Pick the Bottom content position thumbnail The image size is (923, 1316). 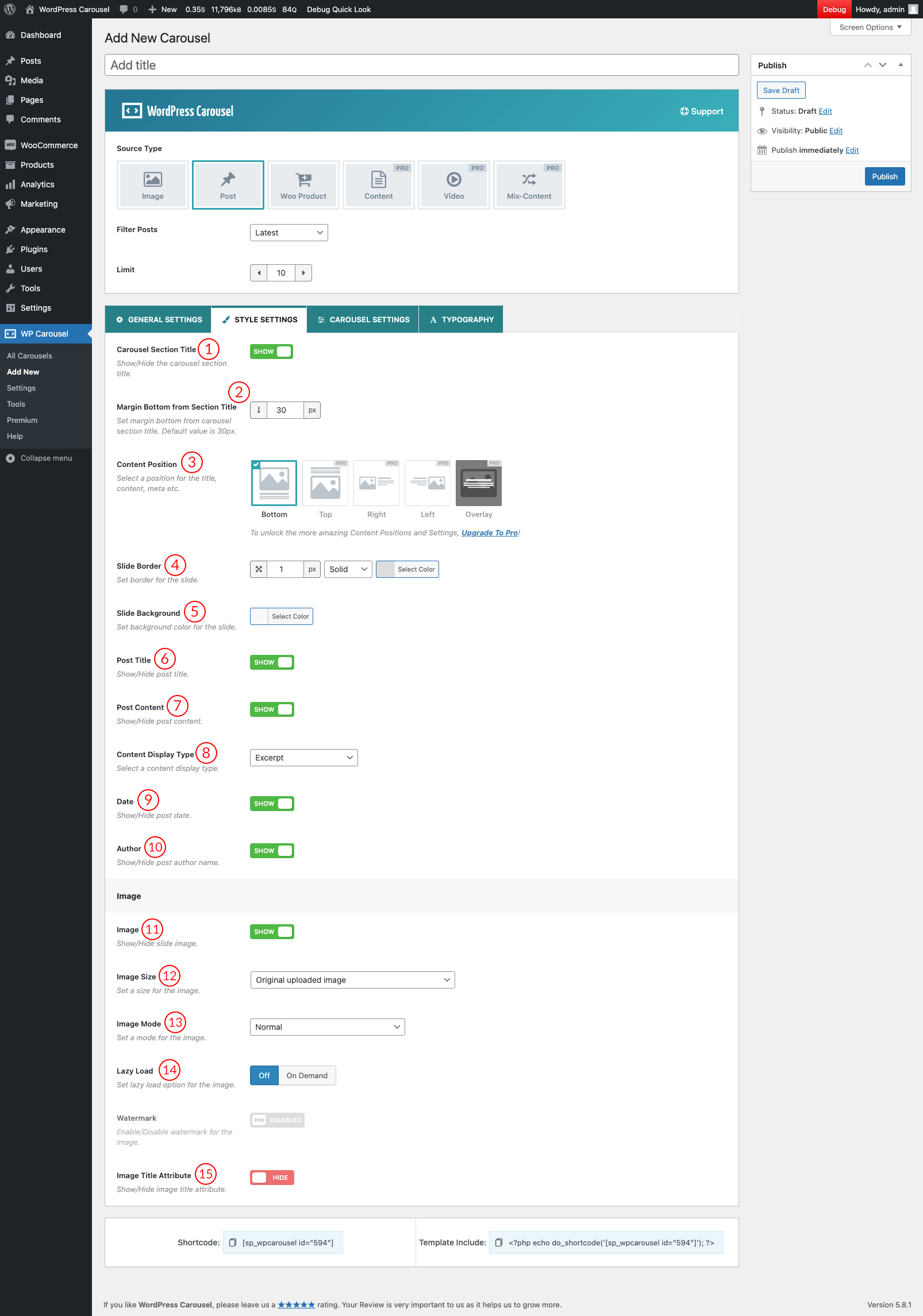click(274, 483)
